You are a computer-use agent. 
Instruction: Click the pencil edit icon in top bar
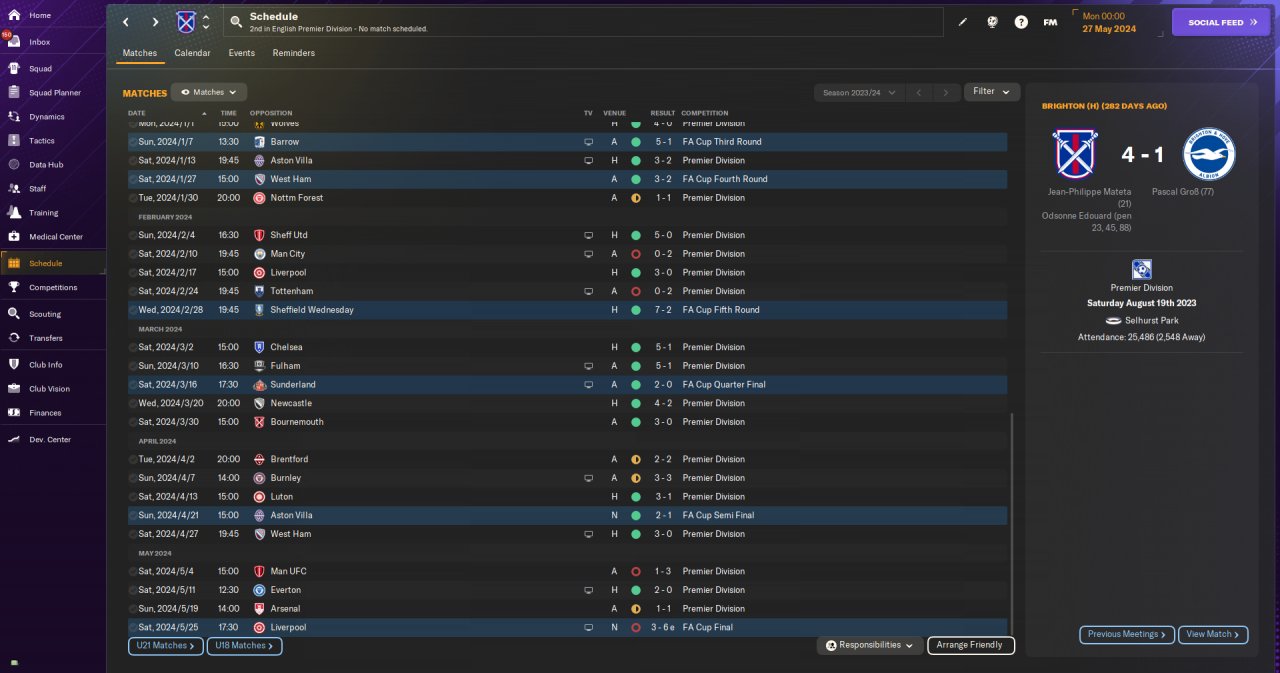coord(963,22)
